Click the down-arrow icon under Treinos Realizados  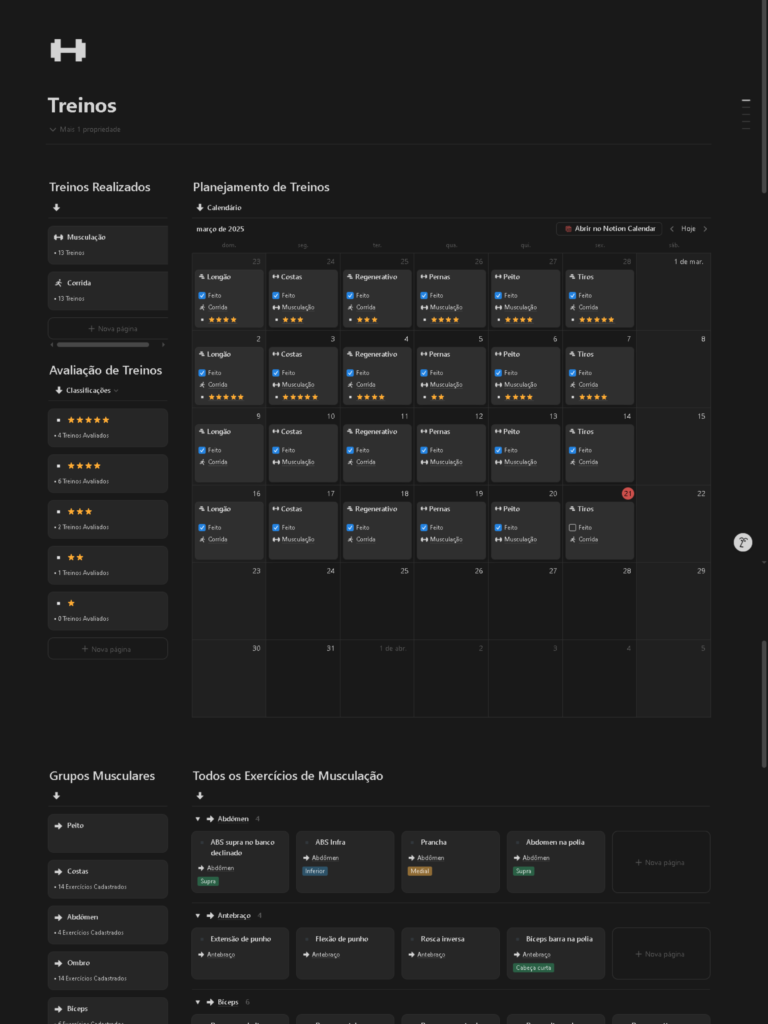click(56, 208)
